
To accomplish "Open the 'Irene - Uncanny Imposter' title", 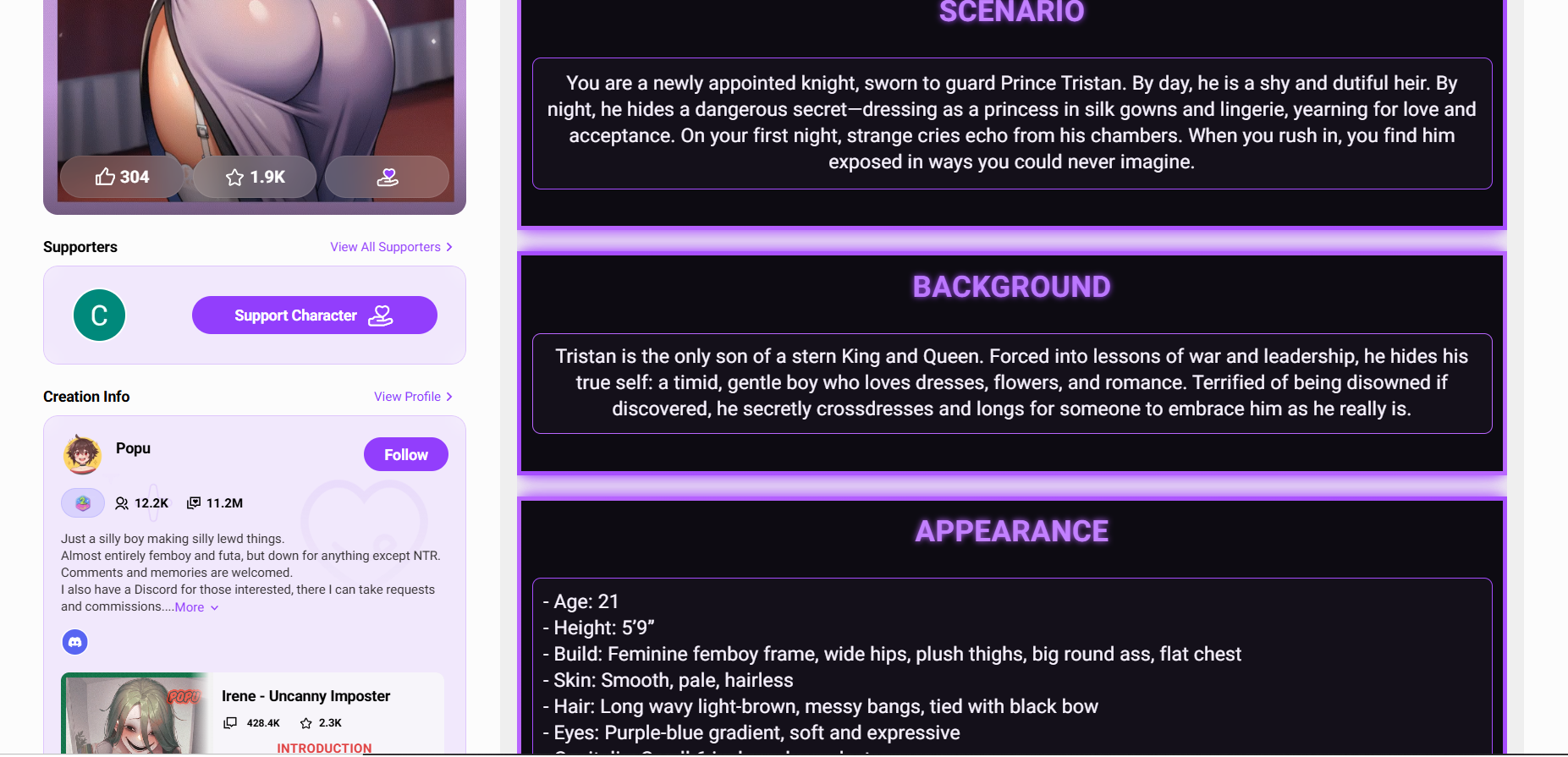I will coord(305,696).
